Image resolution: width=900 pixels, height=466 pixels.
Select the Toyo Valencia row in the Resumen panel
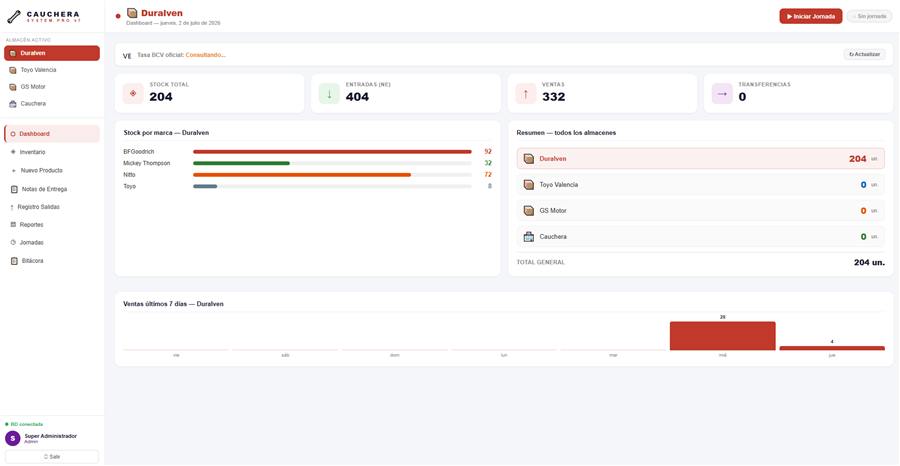click(x=700, y=185)
